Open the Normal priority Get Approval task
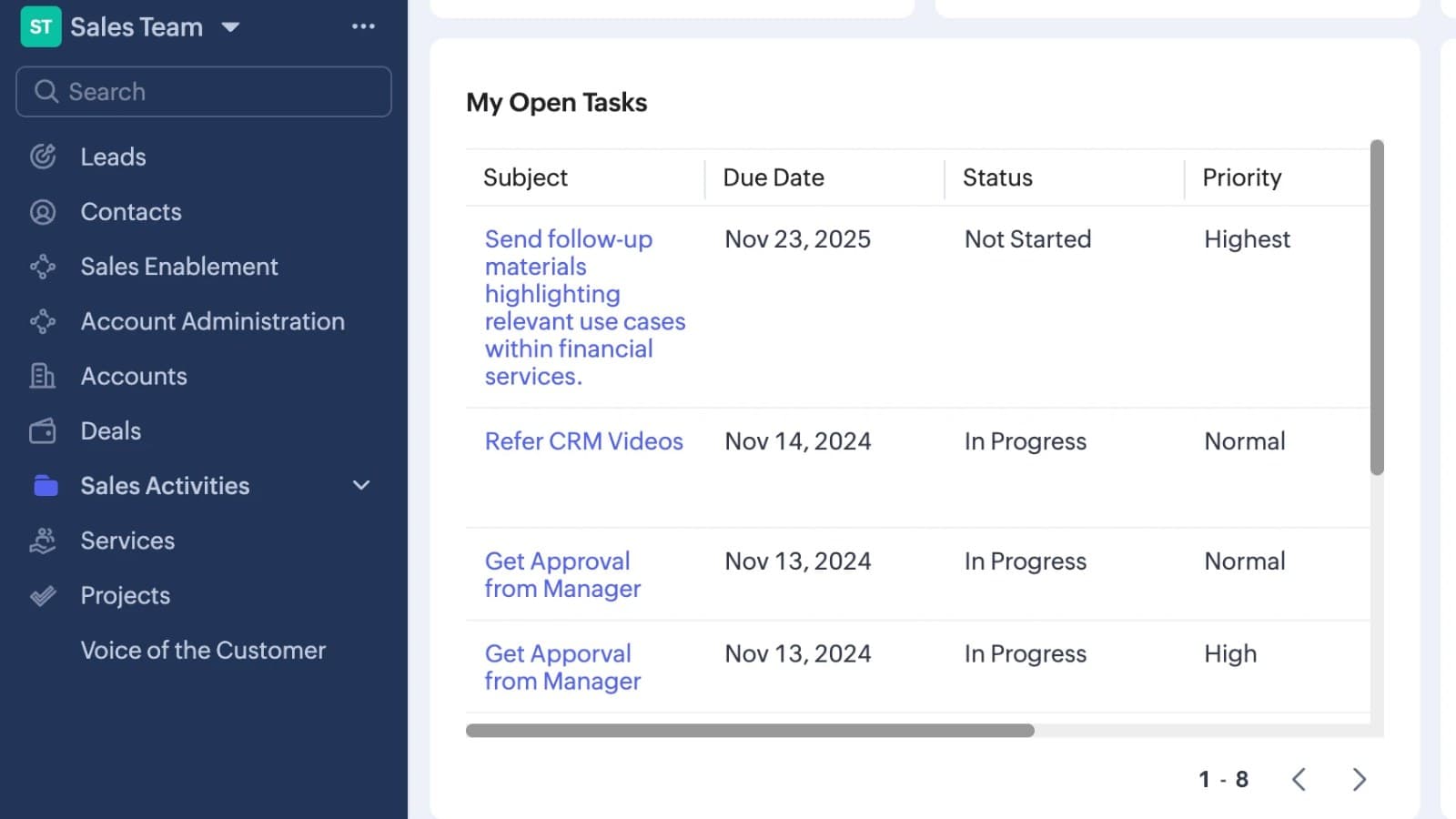The width and height of the screenshot is (1456, 819). (562, 575)
